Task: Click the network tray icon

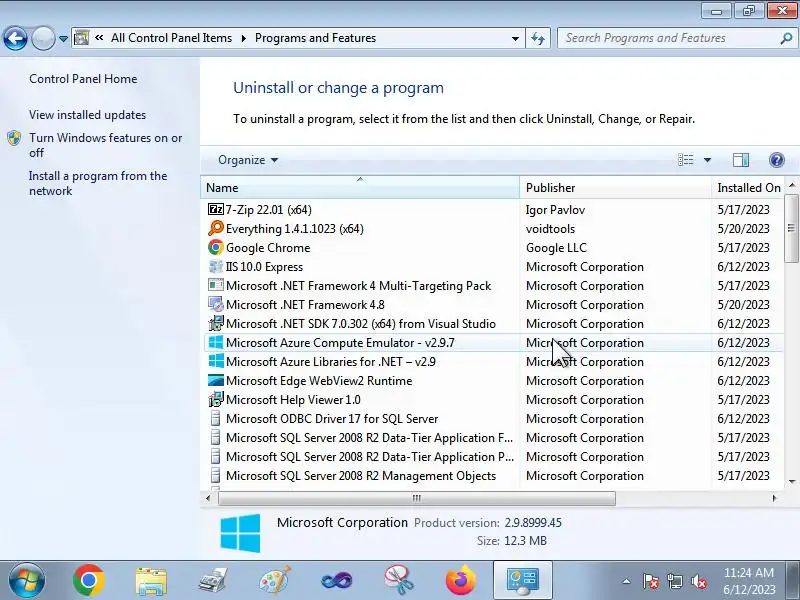Action: click(674, 581)
